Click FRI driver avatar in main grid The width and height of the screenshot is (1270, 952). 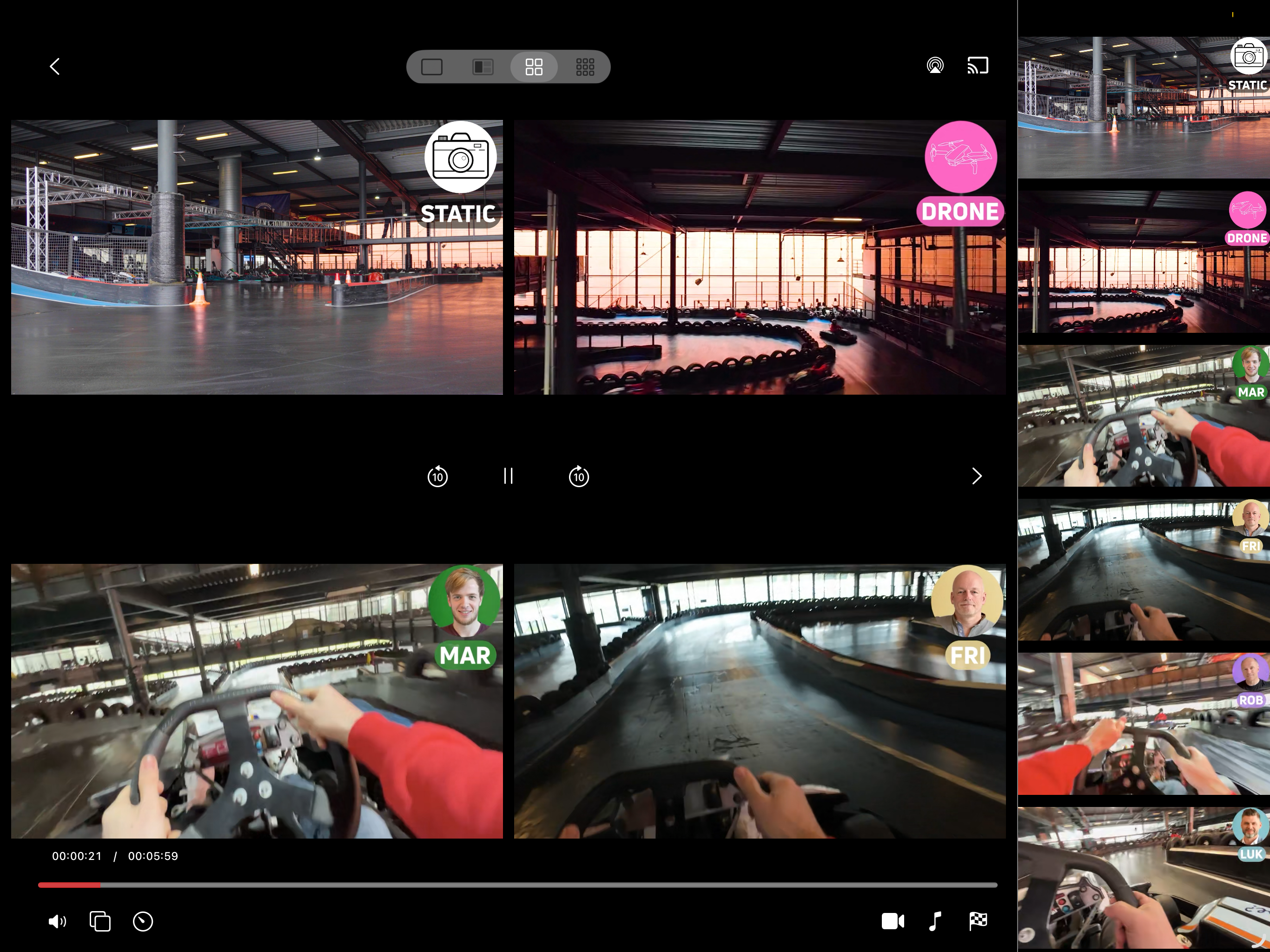(x=967, y=601)
